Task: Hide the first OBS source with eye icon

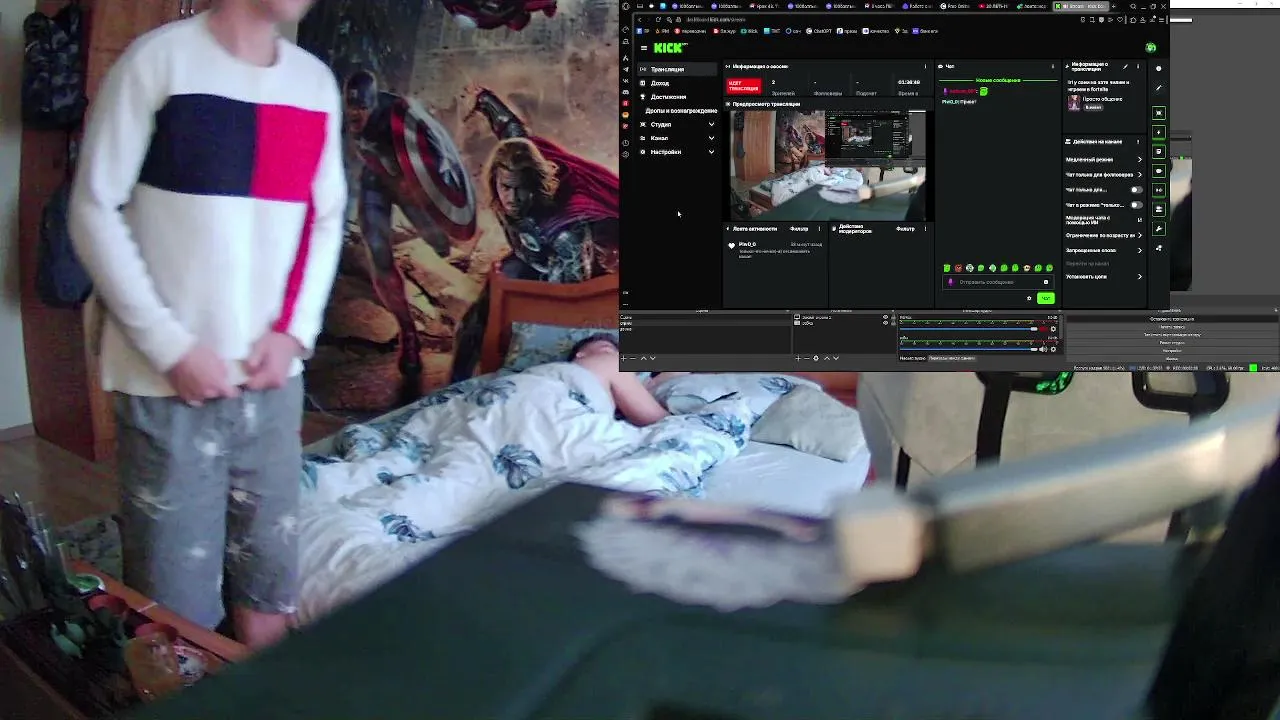Action: [x=886, y=317]
